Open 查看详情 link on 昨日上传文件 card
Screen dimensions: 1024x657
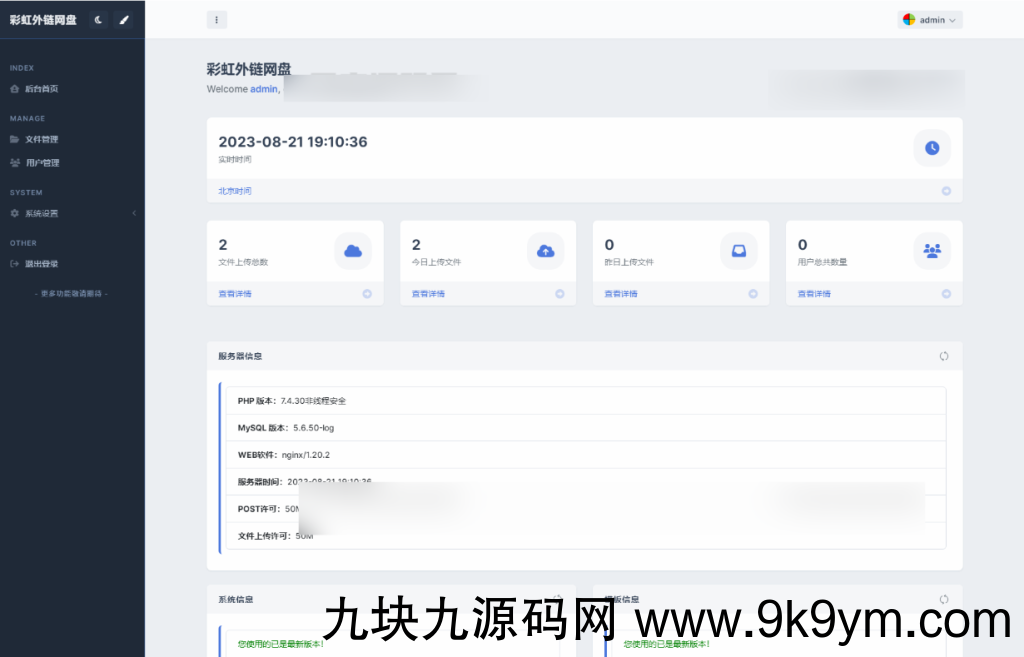pos(624,293)
